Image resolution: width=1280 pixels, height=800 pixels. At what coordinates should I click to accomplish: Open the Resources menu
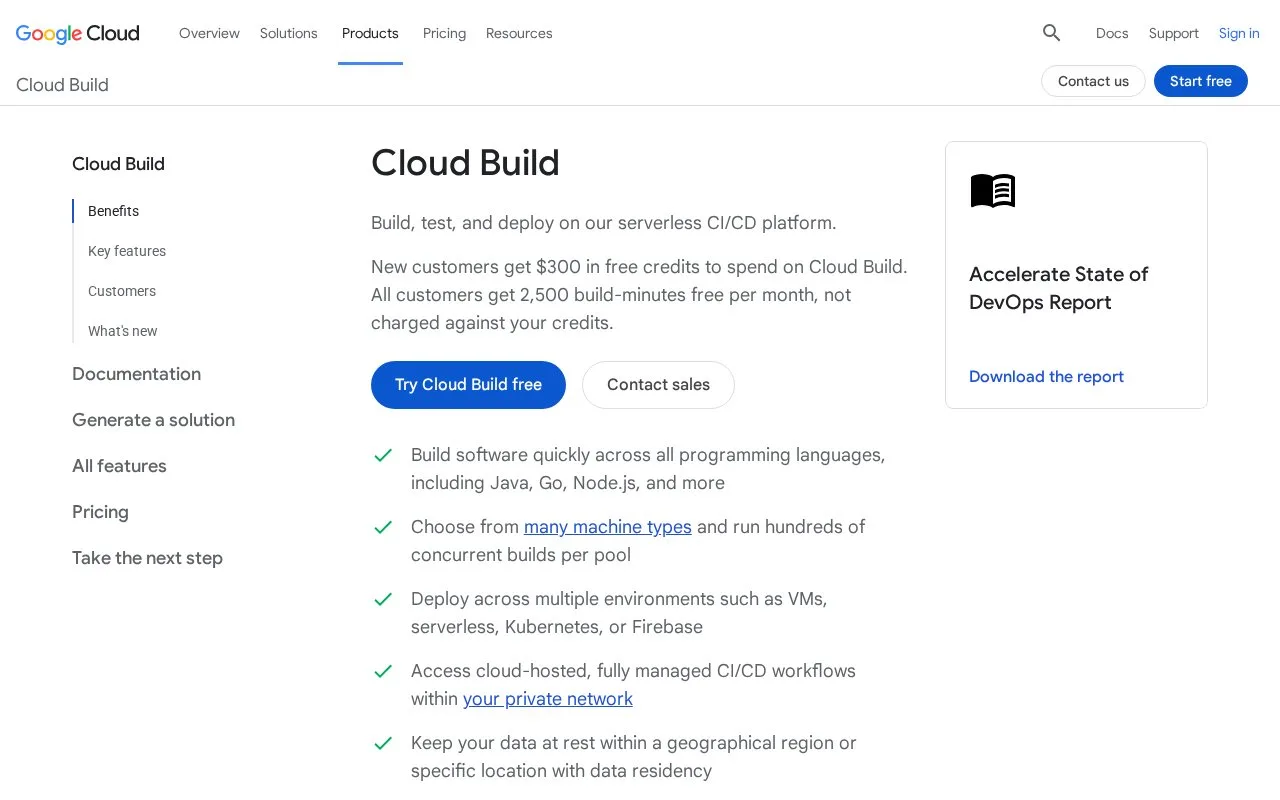pos(519,33)
